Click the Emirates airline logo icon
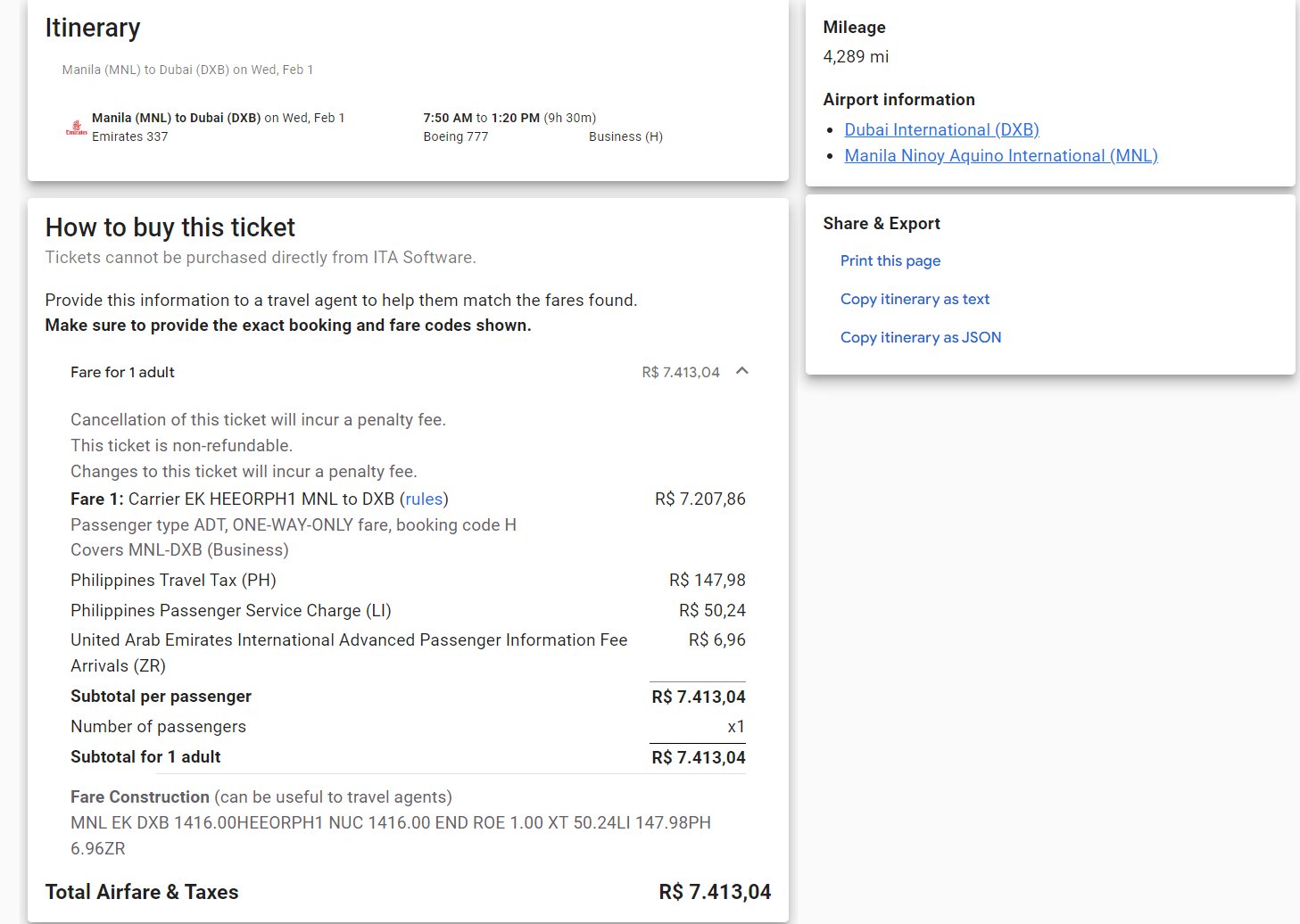1300x924 pixels. click(76, 128)
